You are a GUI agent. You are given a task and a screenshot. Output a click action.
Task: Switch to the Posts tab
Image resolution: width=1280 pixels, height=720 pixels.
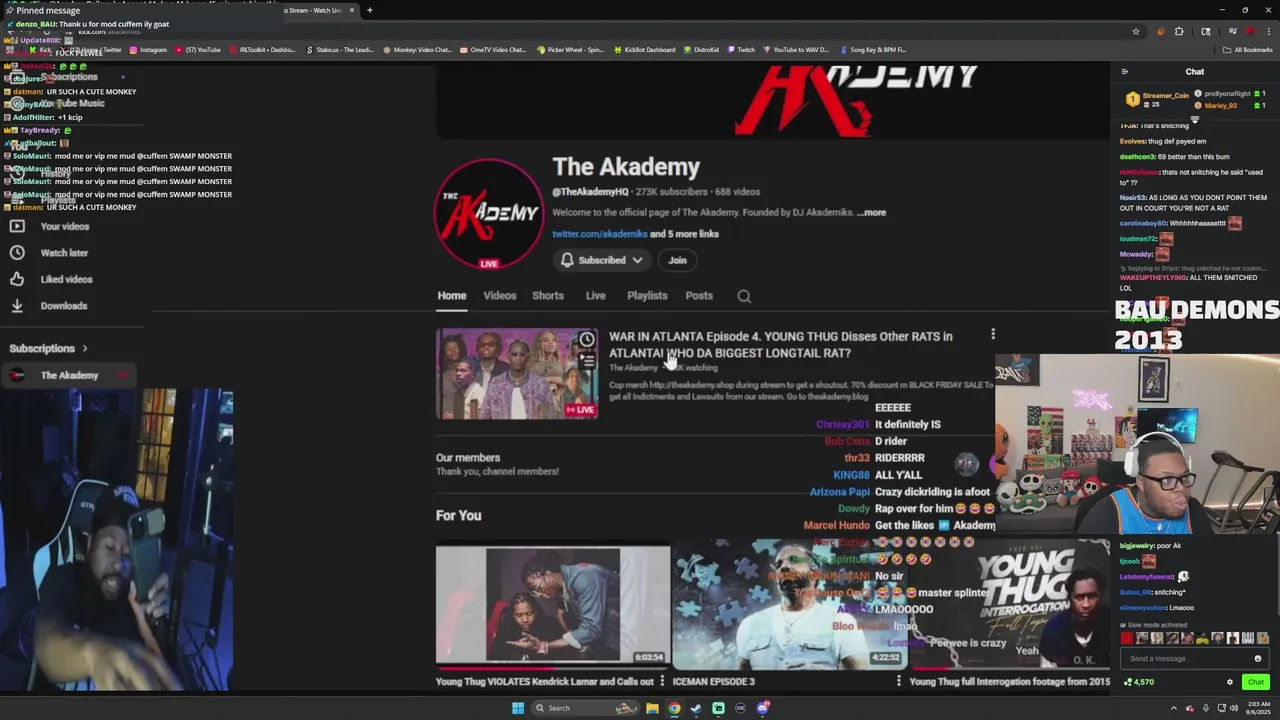click(699, 296)
